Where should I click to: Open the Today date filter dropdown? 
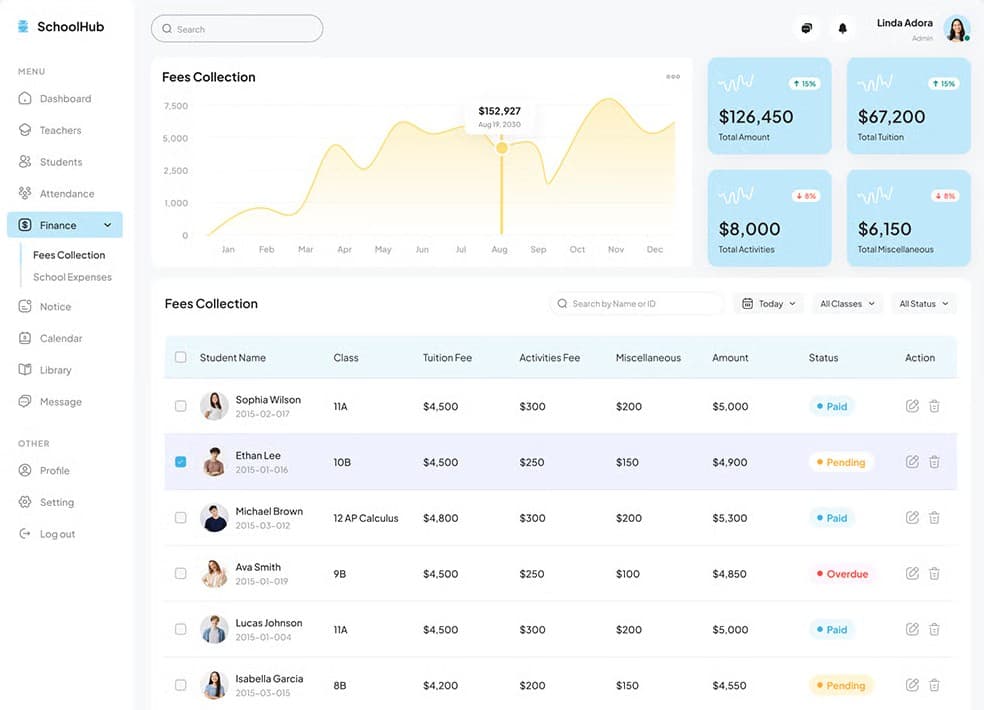768,304
